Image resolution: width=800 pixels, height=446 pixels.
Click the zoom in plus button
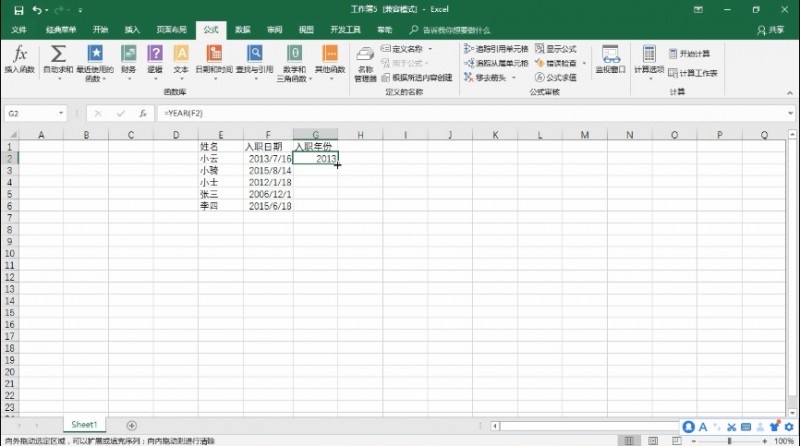[x=764, y=440]
